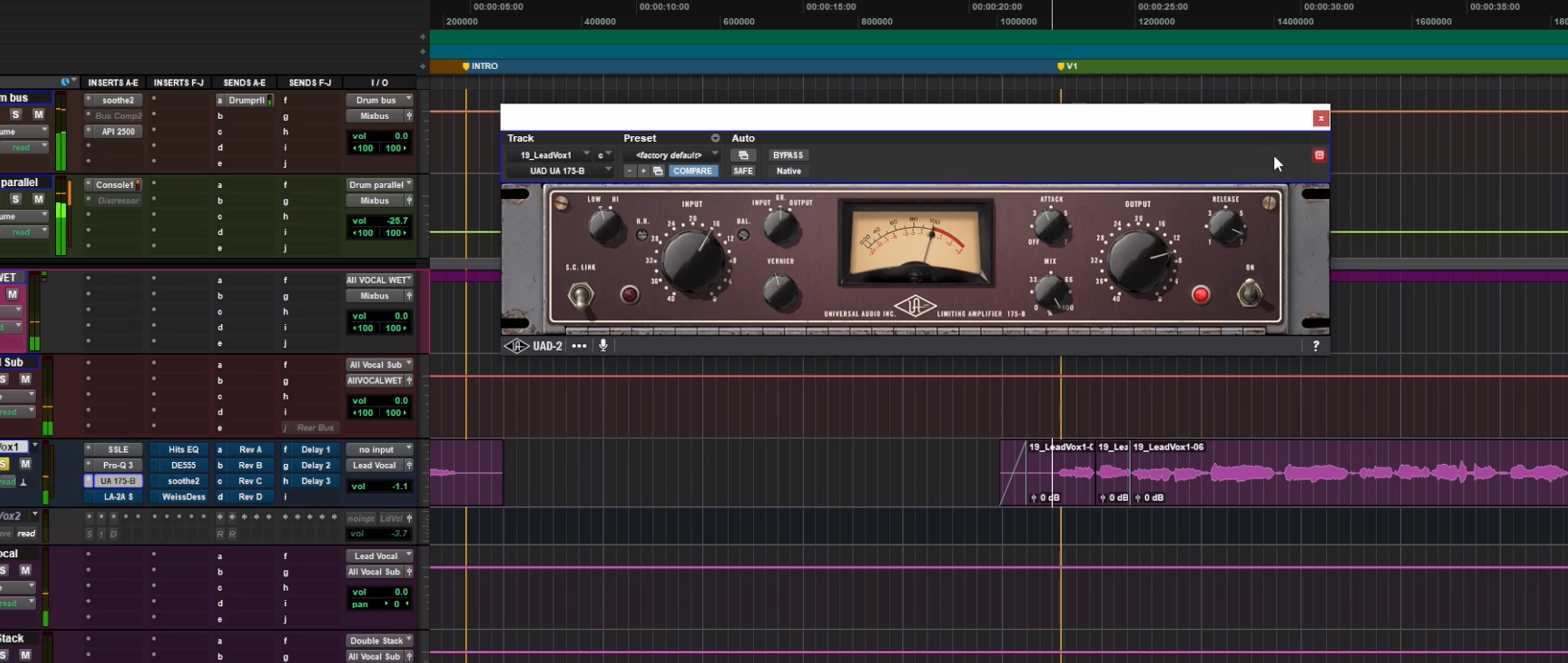This screenshot has height=663, width=1568.
Task: Click the large INPUT knob on compressor
Action: point(692,261)
